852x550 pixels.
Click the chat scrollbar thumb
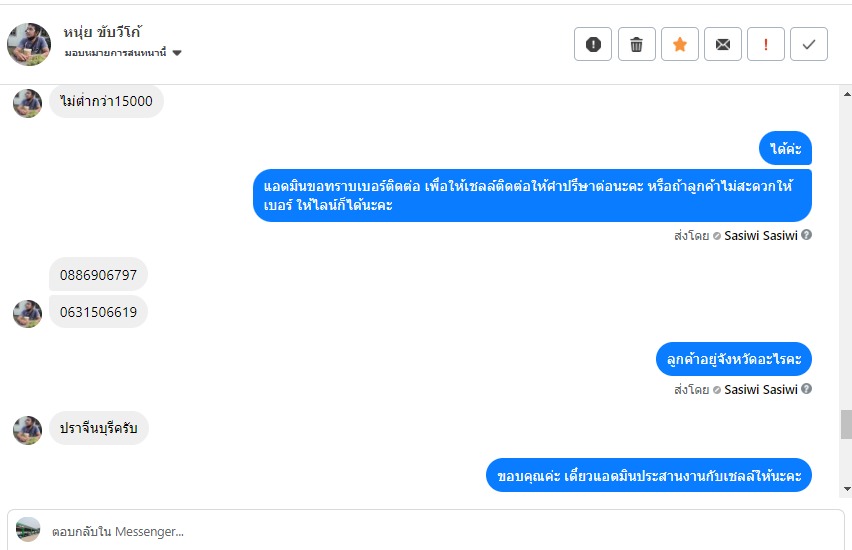point(846,424)
